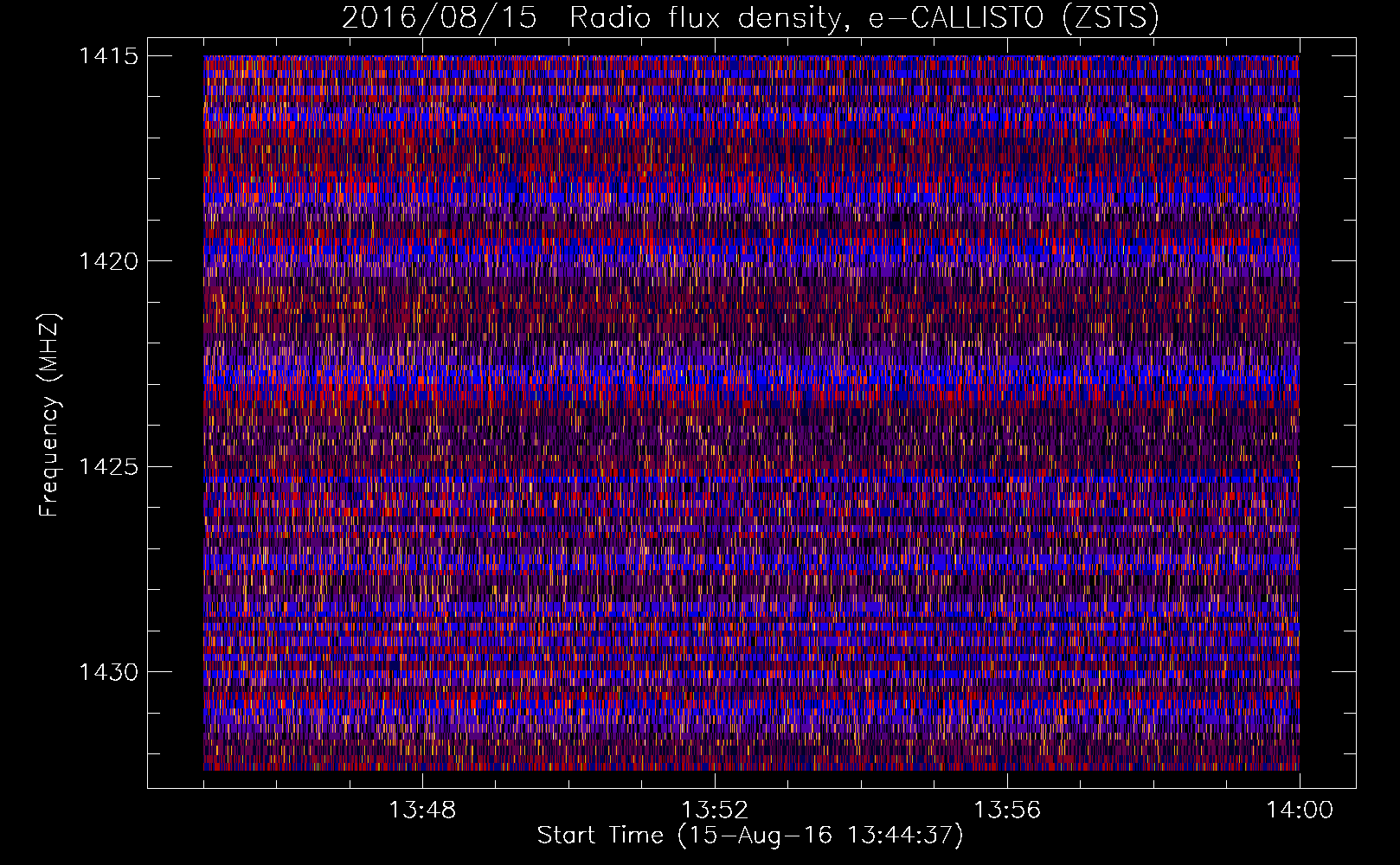Click the 'Frequency (MHZ)' axis title

(49, 415)
